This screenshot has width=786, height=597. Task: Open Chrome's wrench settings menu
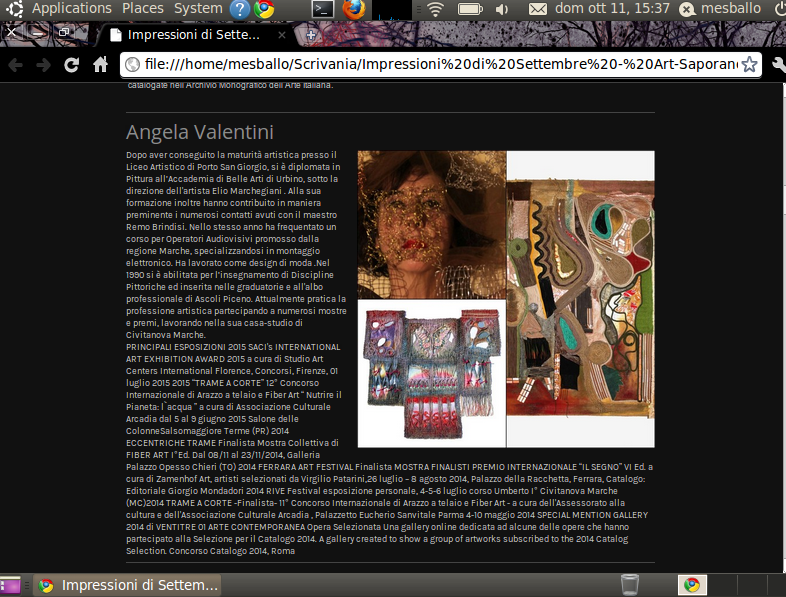point(776,65)
